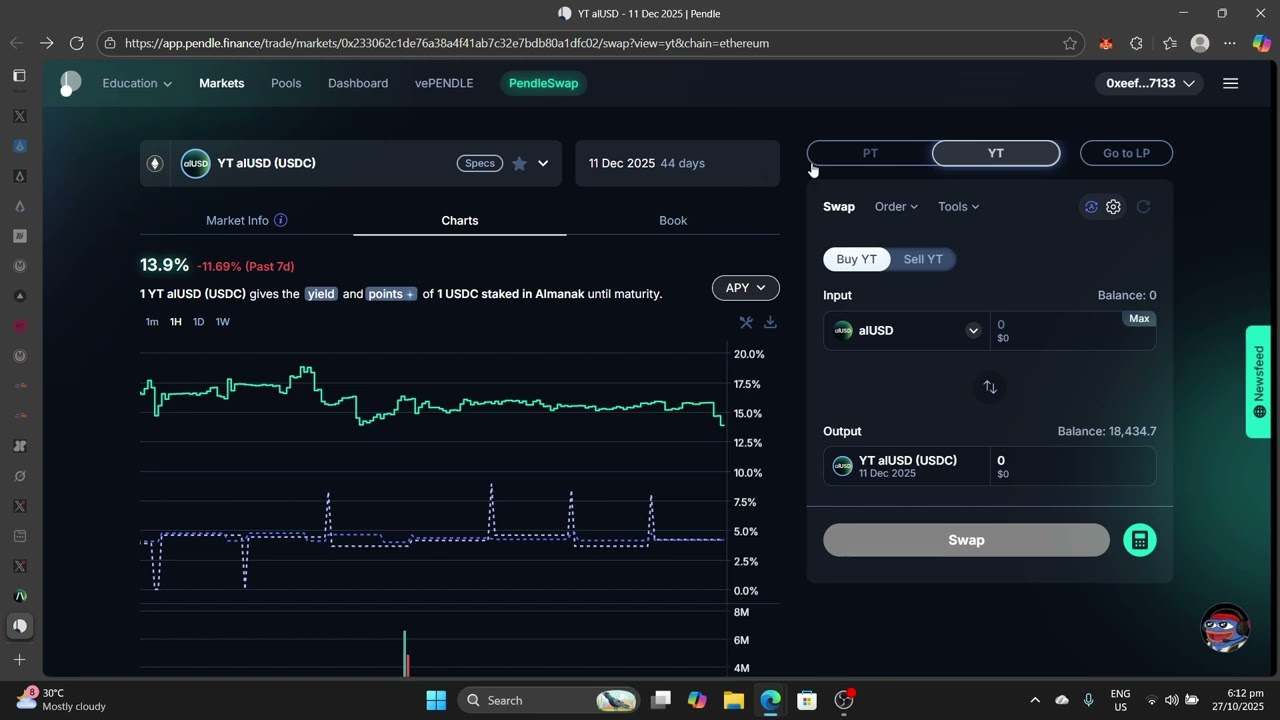
Task: Switch to Sell YT mode
Action: pos(923,259)
